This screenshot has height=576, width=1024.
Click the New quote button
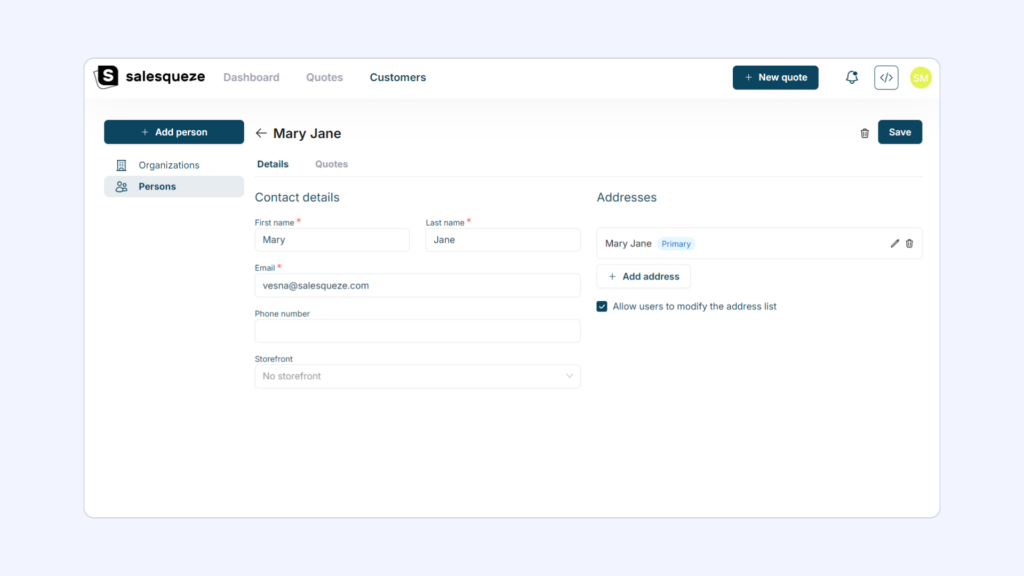coord(775,78)
